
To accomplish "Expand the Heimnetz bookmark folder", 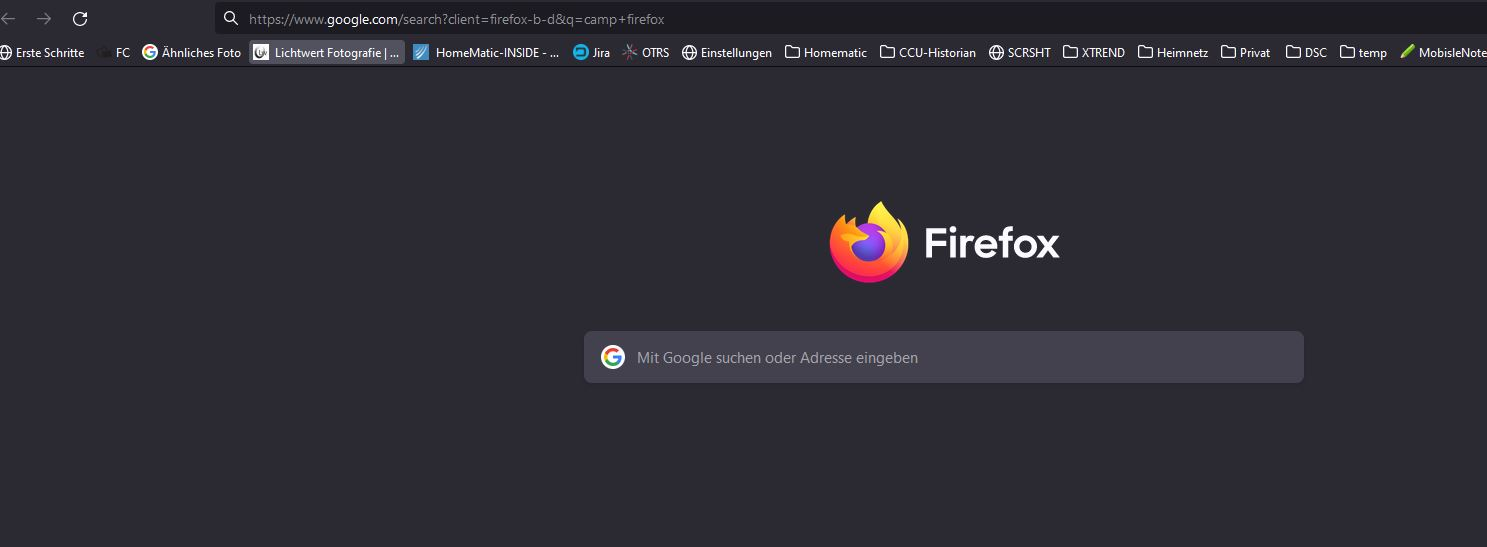I will click(1173, 53).
